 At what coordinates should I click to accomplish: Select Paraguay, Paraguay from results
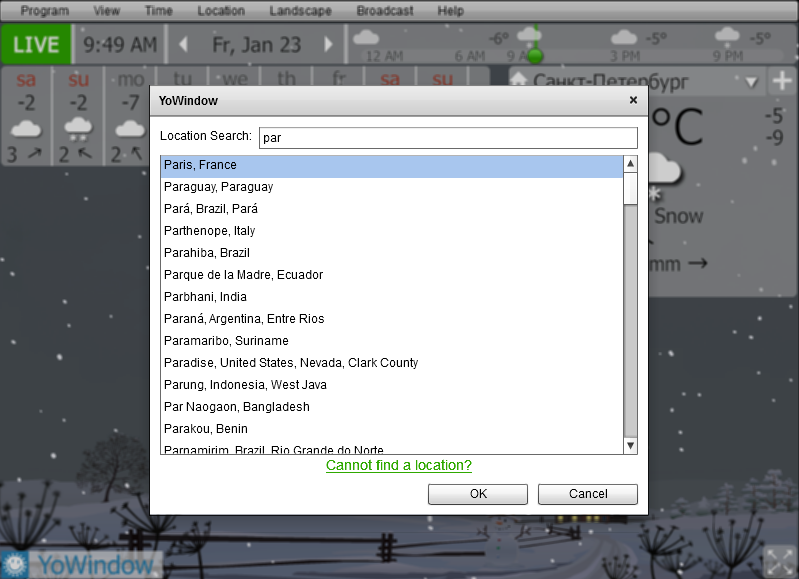pos(391,187)
